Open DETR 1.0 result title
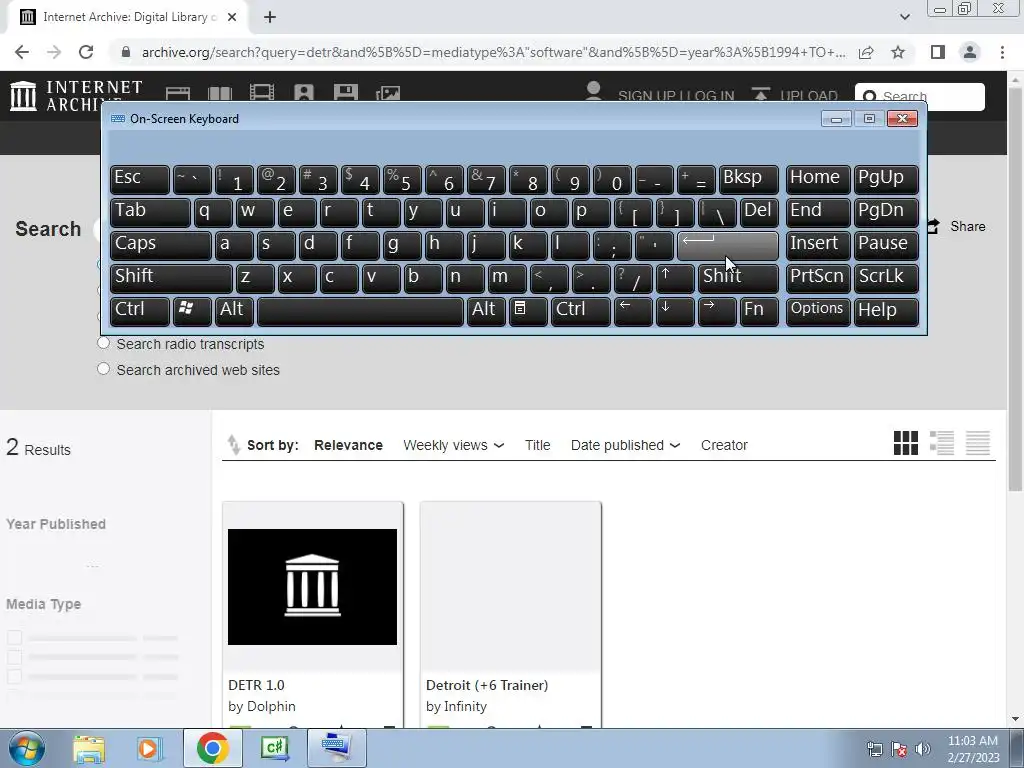 coord(256,685)
